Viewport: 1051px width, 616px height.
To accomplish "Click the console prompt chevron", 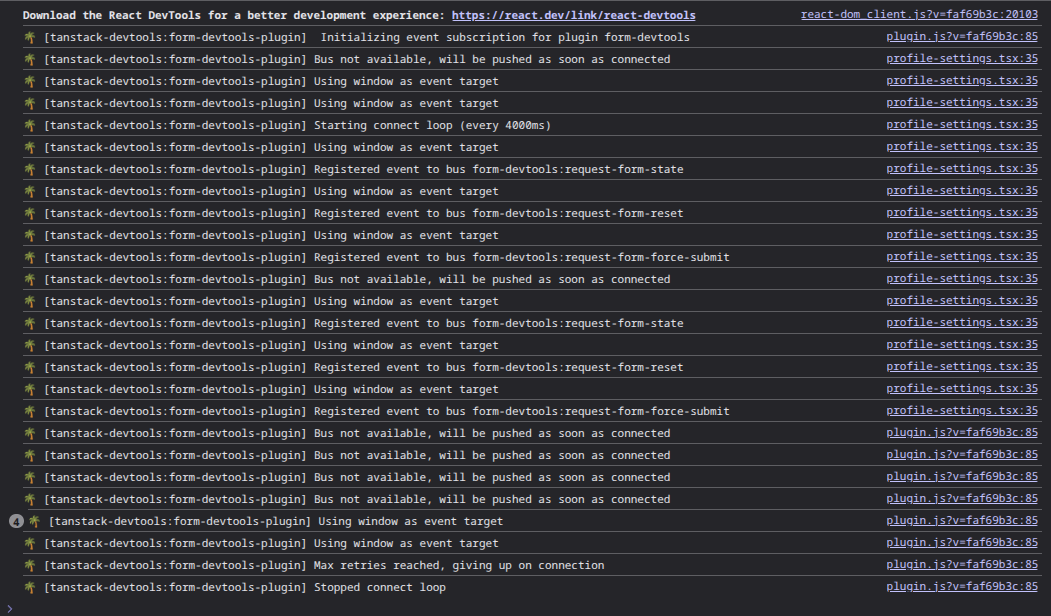I will 9,609.
